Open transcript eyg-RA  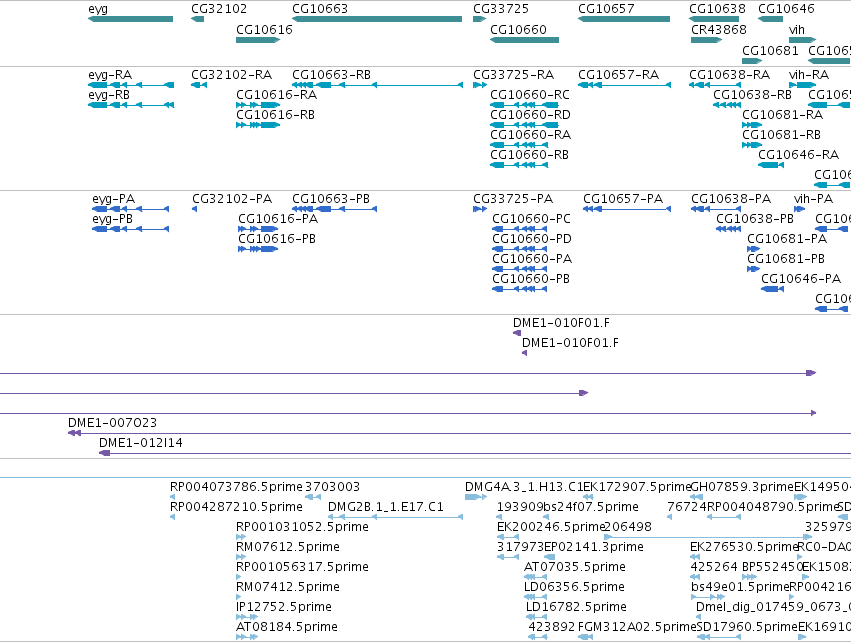pos(131,85)
